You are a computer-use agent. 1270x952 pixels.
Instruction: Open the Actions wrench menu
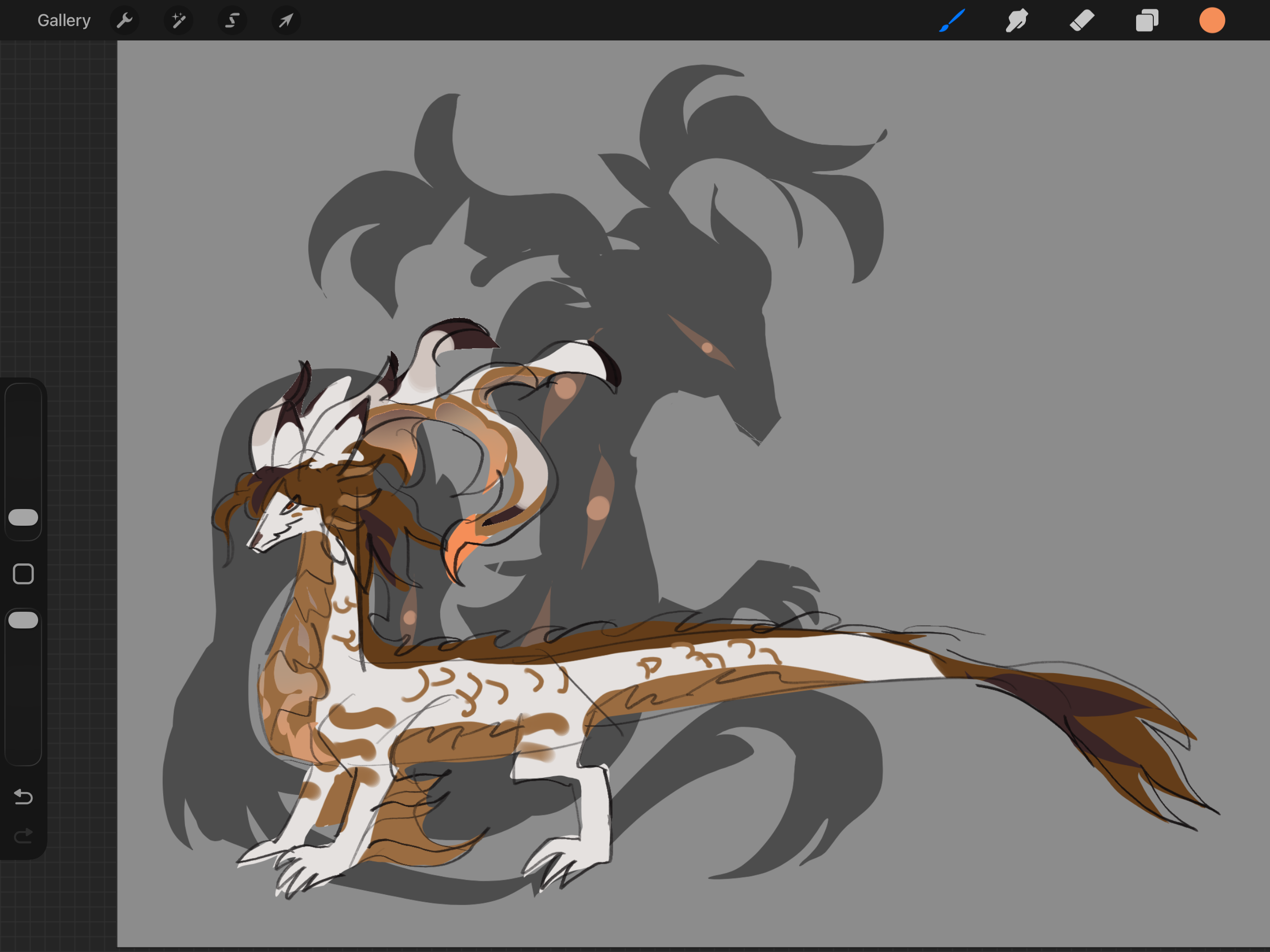click(x=124, y=20)
